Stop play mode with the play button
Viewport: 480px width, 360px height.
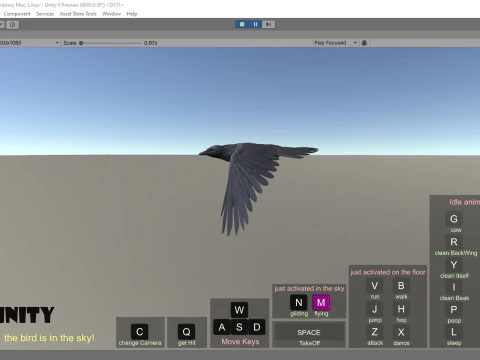tap(242, 24)
